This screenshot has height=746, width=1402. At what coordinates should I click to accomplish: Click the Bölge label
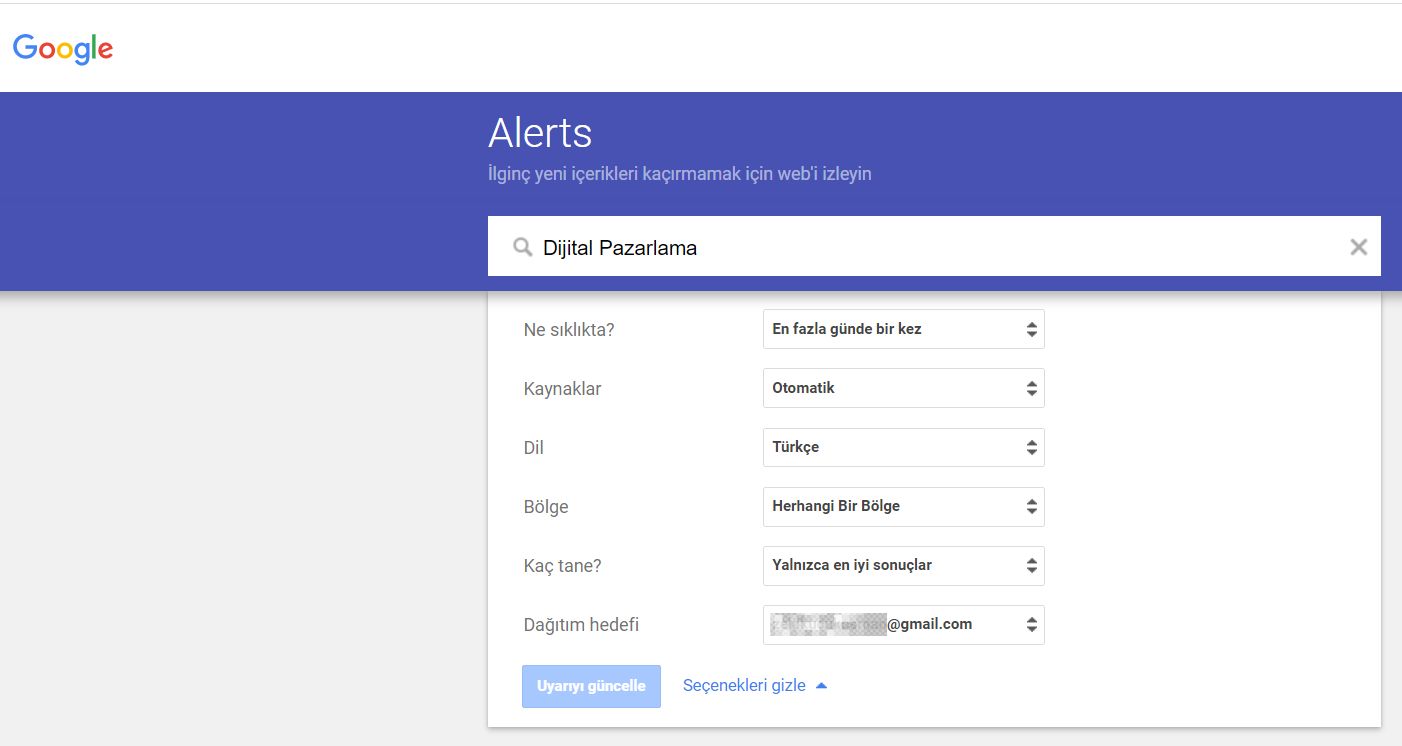pos(546,507)
